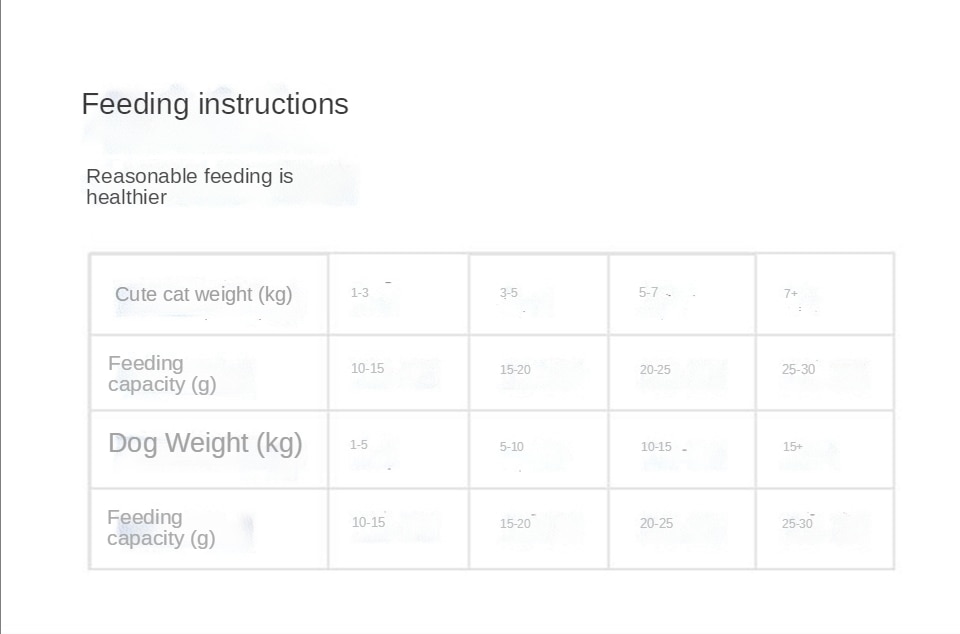Select the "Feeding capacity (g)" label under cat weight

tap(162, 374)
